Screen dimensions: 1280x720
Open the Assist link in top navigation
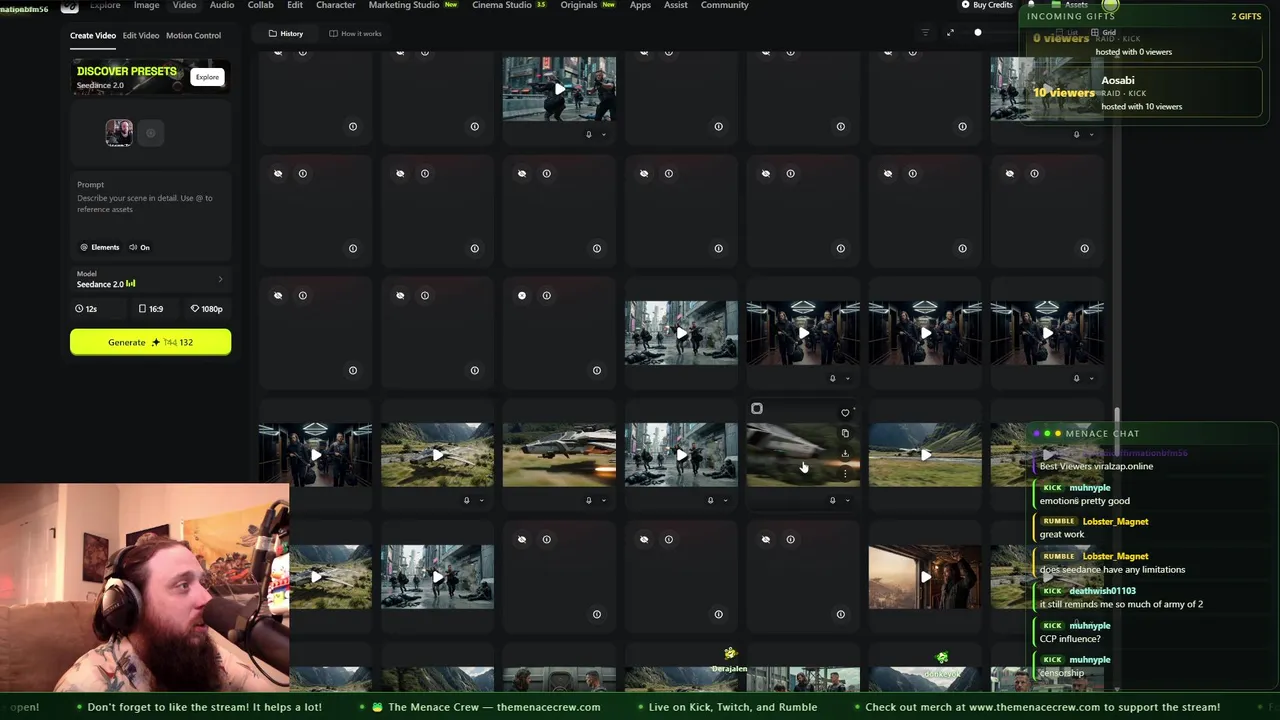[x=676, y=5]
